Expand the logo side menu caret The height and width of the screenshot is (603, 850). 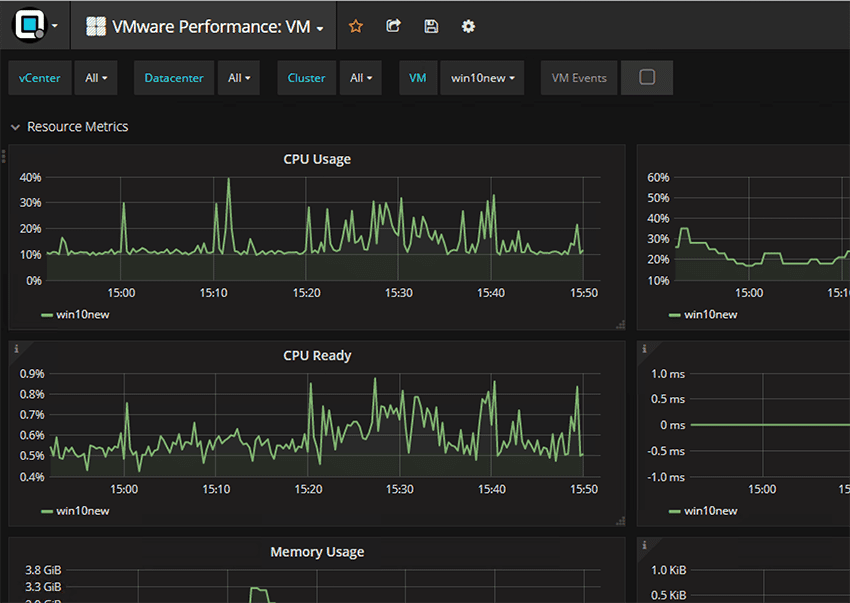click(55, 25)
